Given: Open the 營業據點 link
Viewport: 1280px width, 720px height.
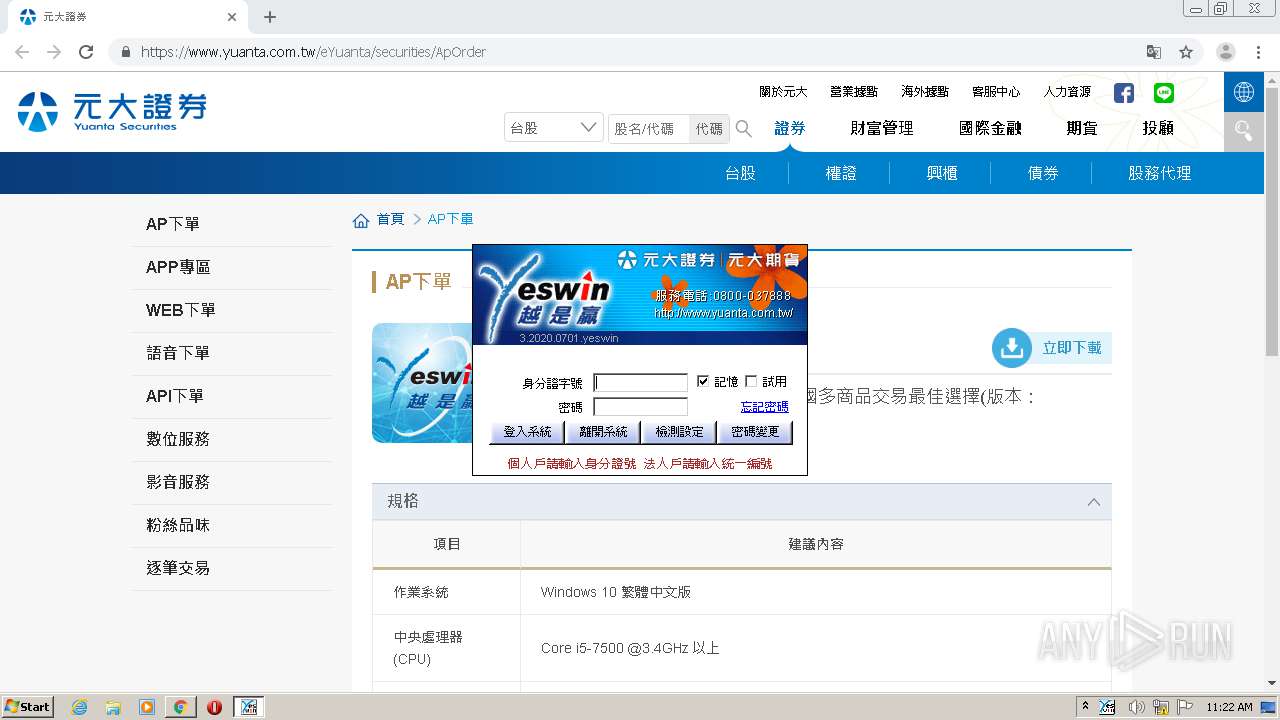Looking at the screenshot, I should coord(854,92).
